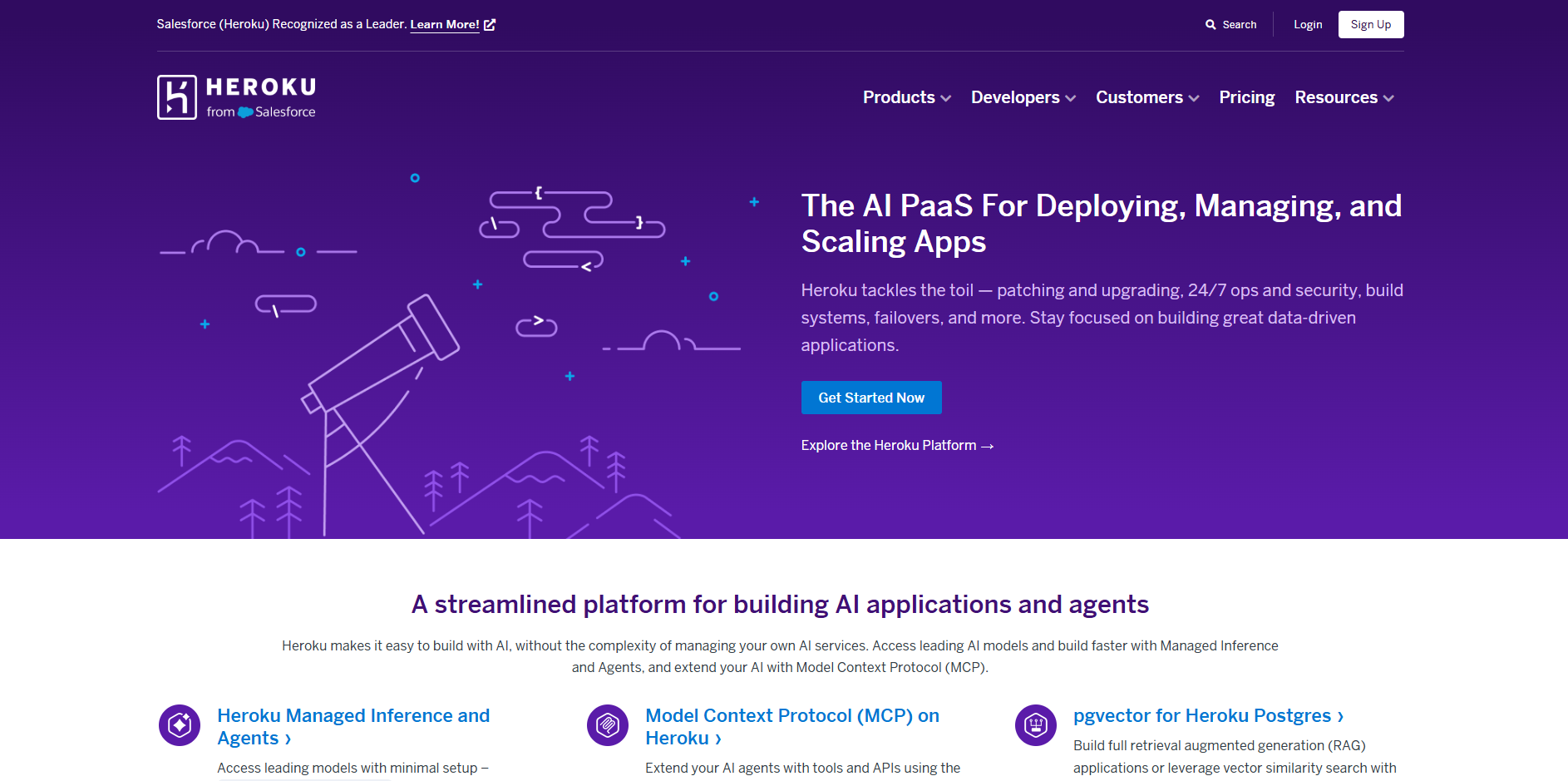Image resolution: width=1568 pixels, height=781 pixels.
Task: Click the 'A streamlined platform' section heading
Action: [x=780, y=605]
